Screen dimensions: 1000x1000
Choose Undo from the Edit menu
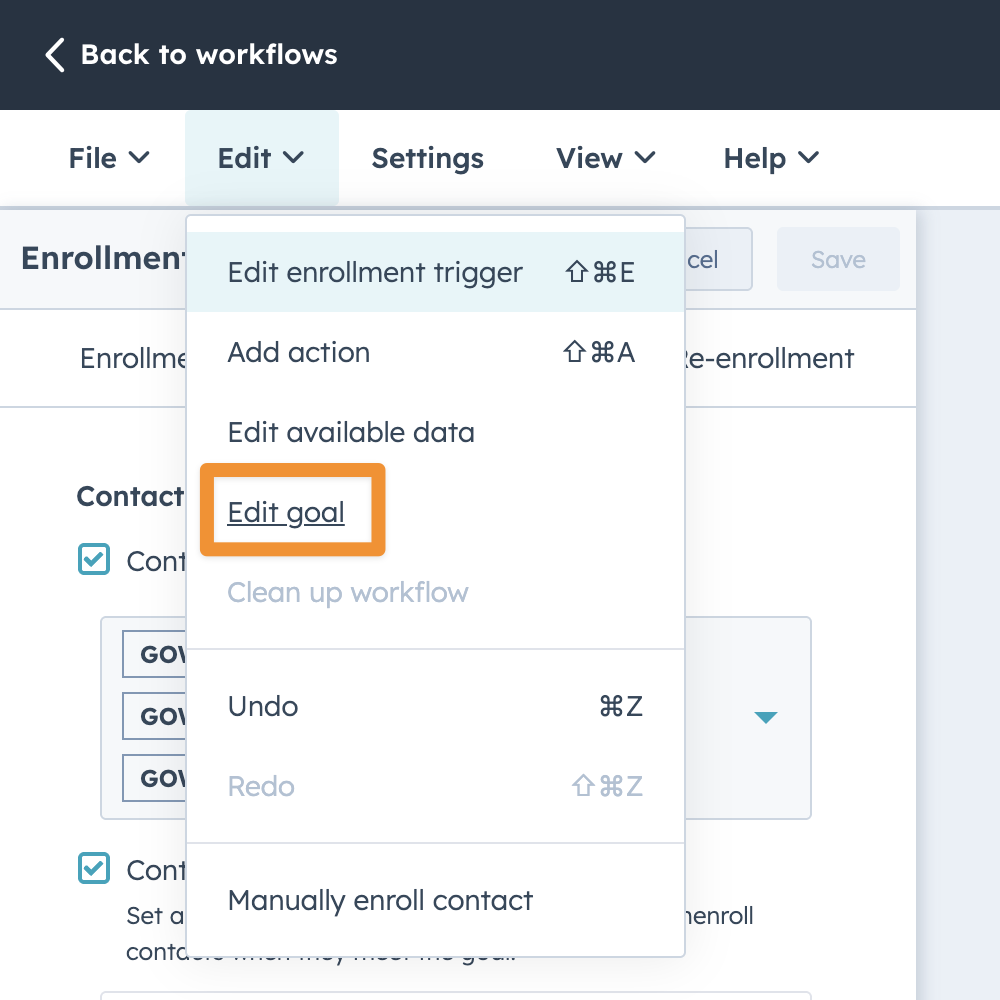coord(263,706)
